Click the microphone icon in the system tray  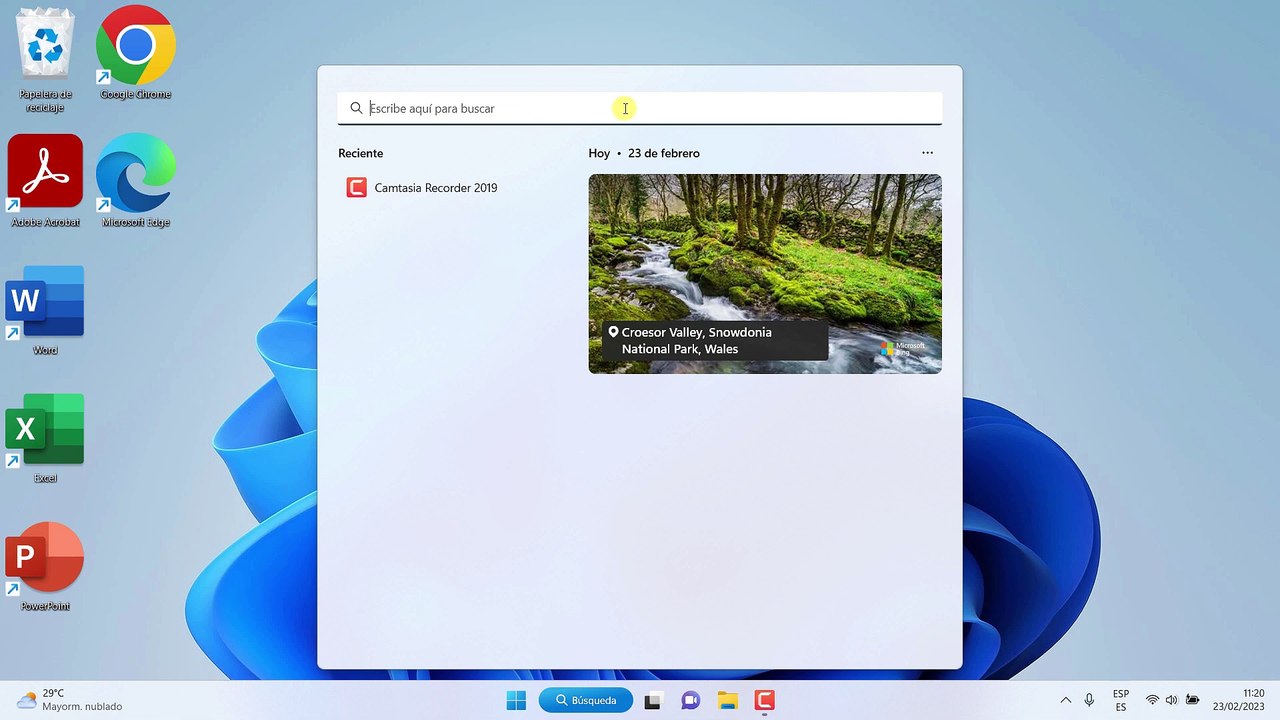point(1089,700)
